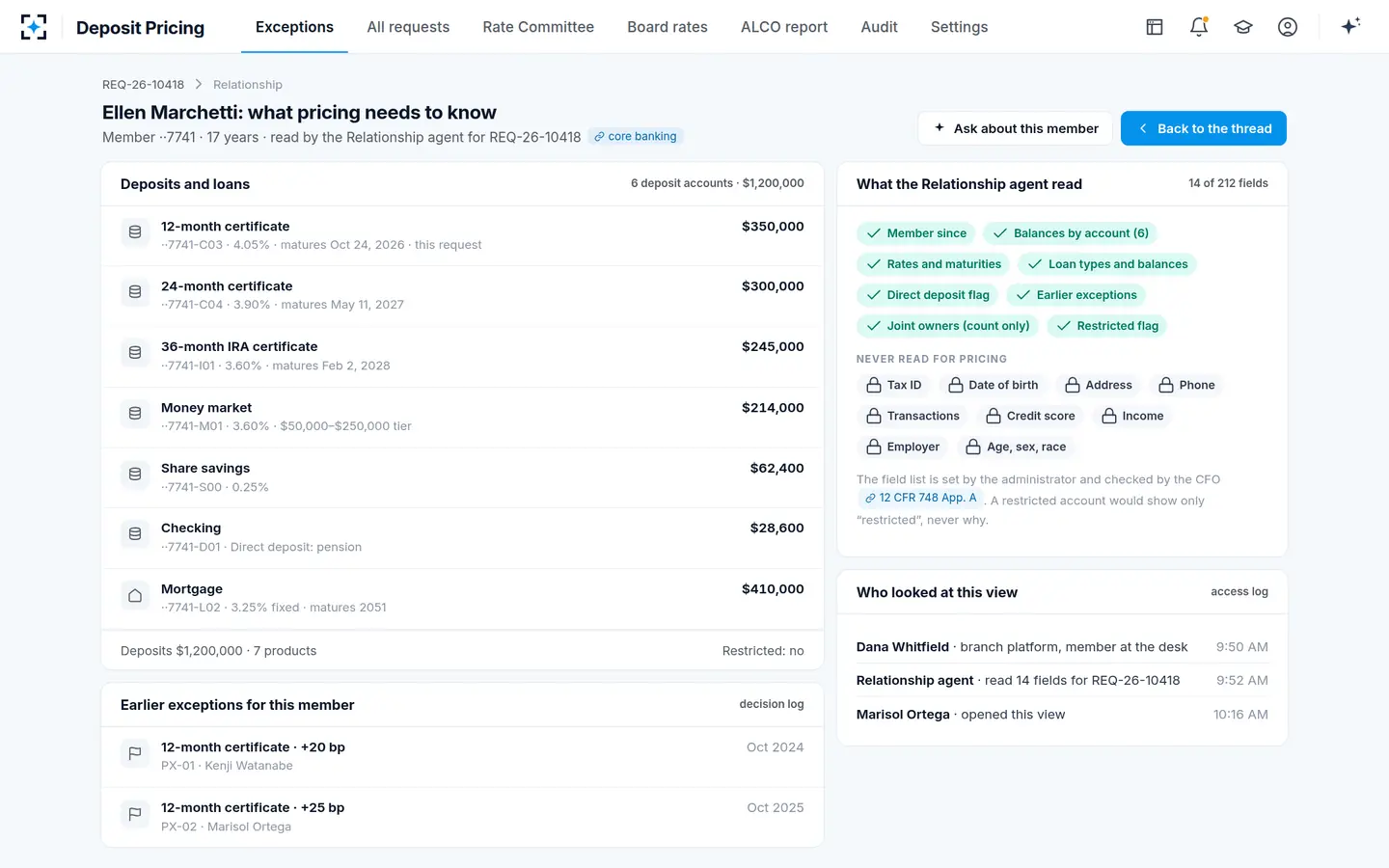Click the 12-month certificate account icon
Image resolution: width=1389 pixels, height=868 pixels.
coord(135,232)
